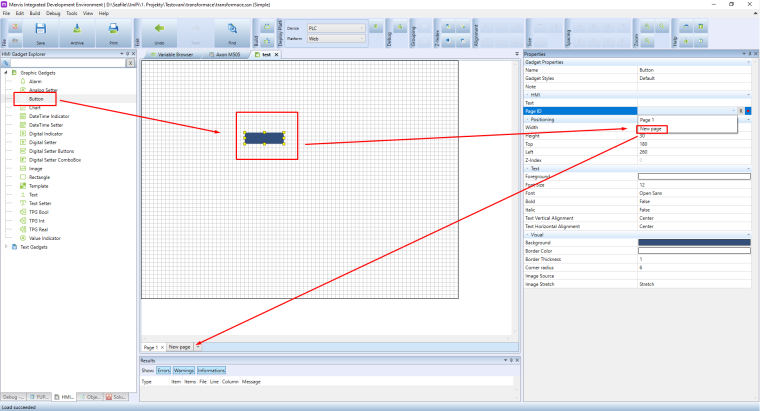Clear the gadget explorer search with X
760x411 pixels.
point(130,62)
